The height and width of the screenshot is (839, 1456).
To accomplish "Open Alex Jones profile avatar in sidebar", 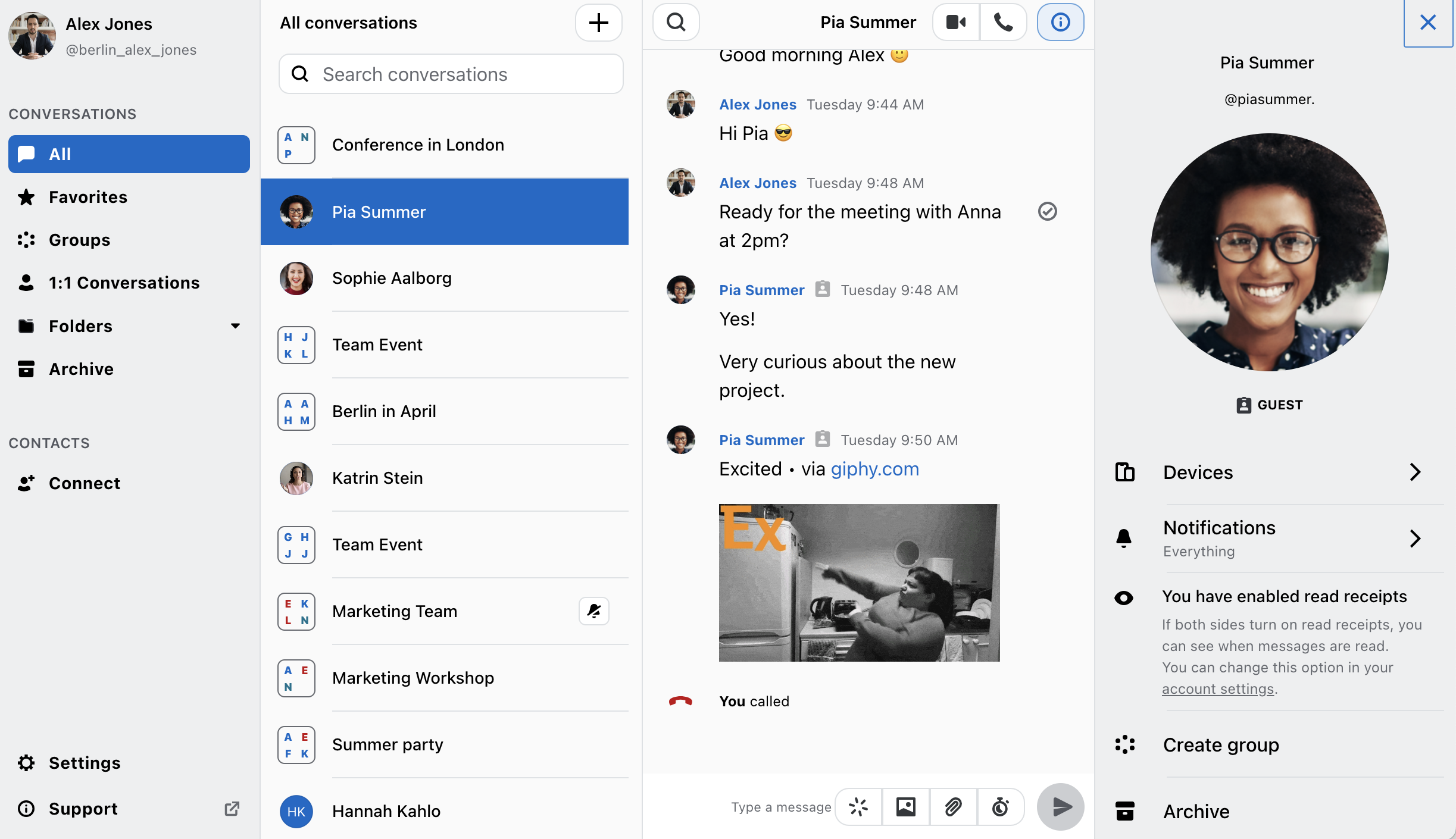I will pyautogui.click(x=32, y=36).
